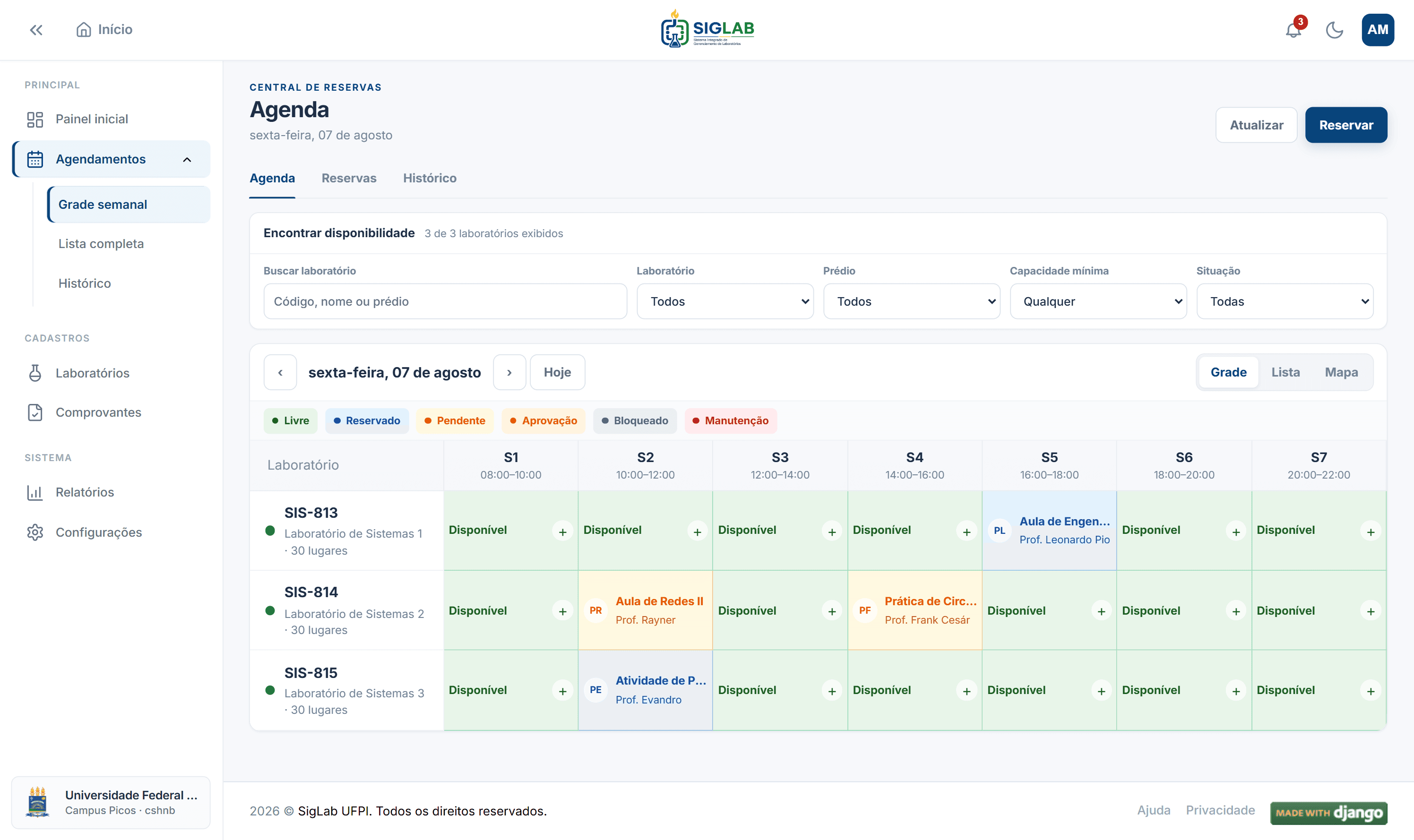This screenshot has width=1414, height=840.
Task: Select Lista completa in sidebar
Action: coord(129,244)
